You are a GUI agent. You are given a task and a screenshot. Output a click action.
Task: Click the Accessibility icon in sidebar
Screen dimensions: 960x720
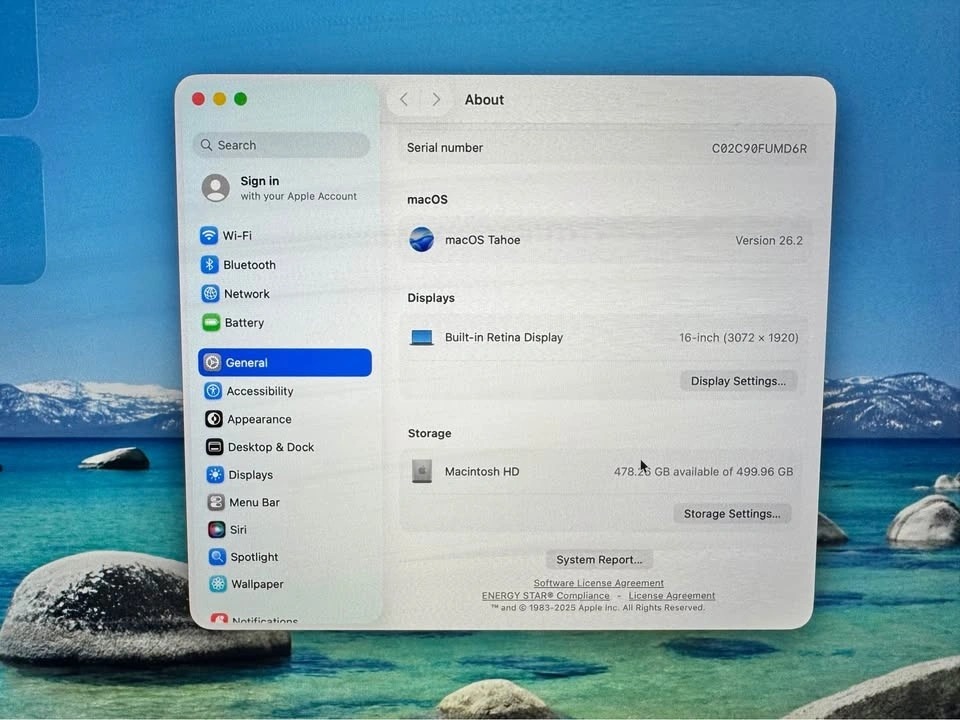tap(213, 391)
